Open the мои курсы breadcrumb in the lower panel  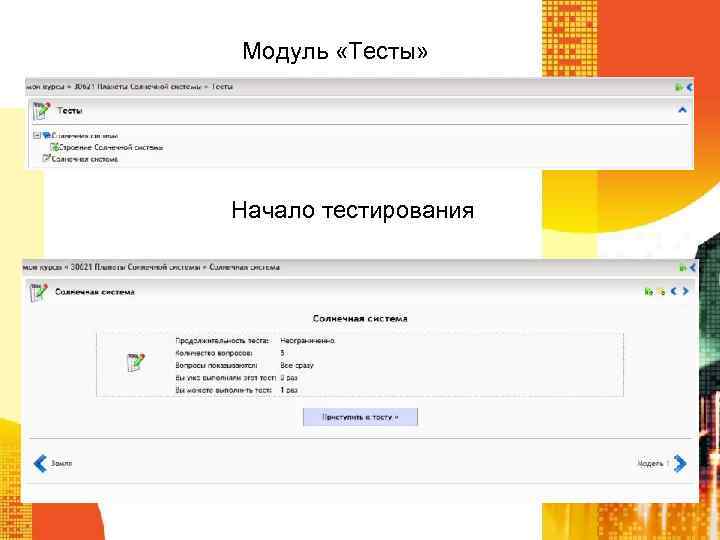click(42, 267)
